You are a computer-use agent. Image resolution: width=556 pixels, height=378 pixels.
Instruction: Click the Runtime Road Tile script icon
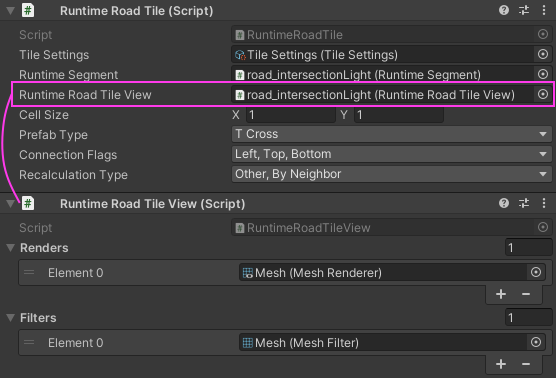coord(28,10)
